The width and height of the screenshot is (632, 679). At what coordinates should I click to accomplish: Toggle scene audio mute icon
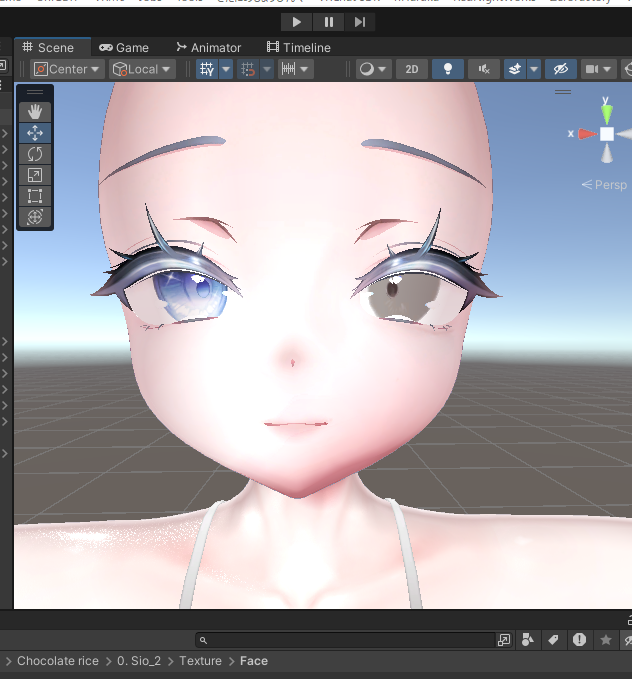pyautogui.click(x=484, y=69)
